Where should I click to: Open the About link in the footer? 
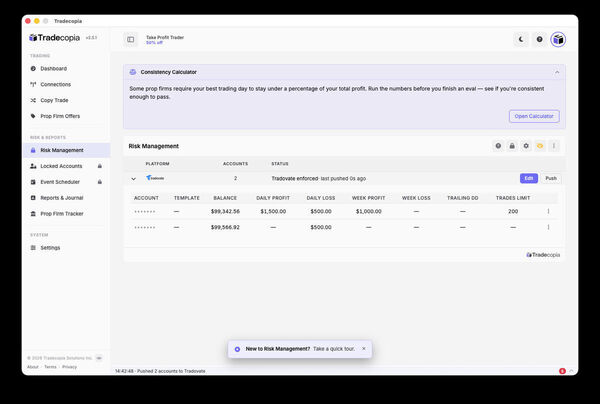[33, 367]
